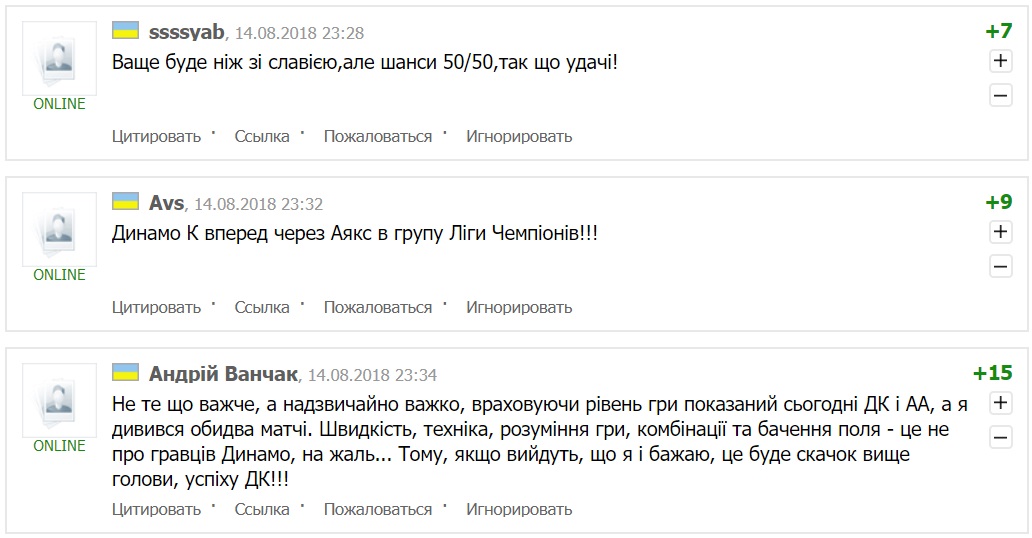Click the Ukraine flag next to Avs

pyautogui.click(x=125, y=202)
